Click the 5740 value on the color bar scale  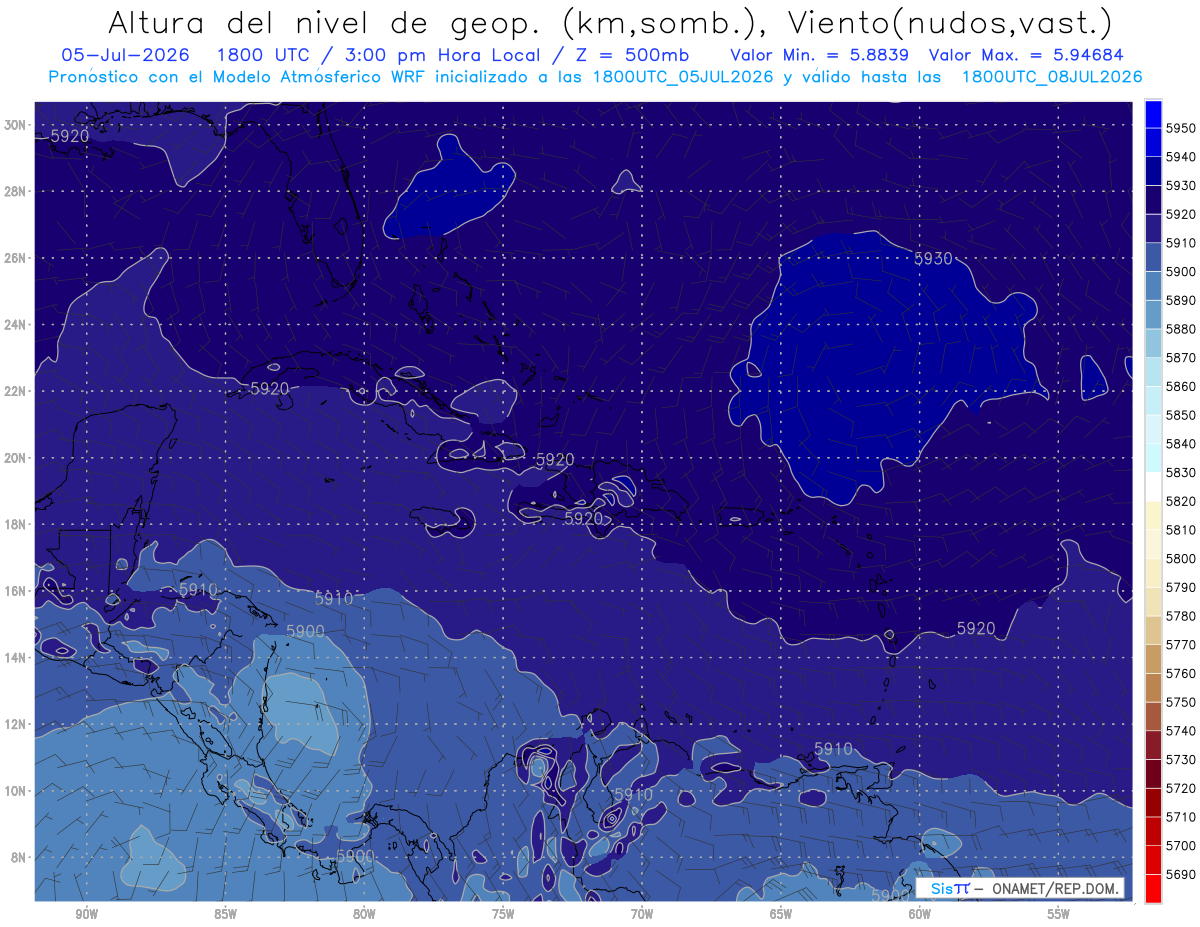click(1181, 731)
